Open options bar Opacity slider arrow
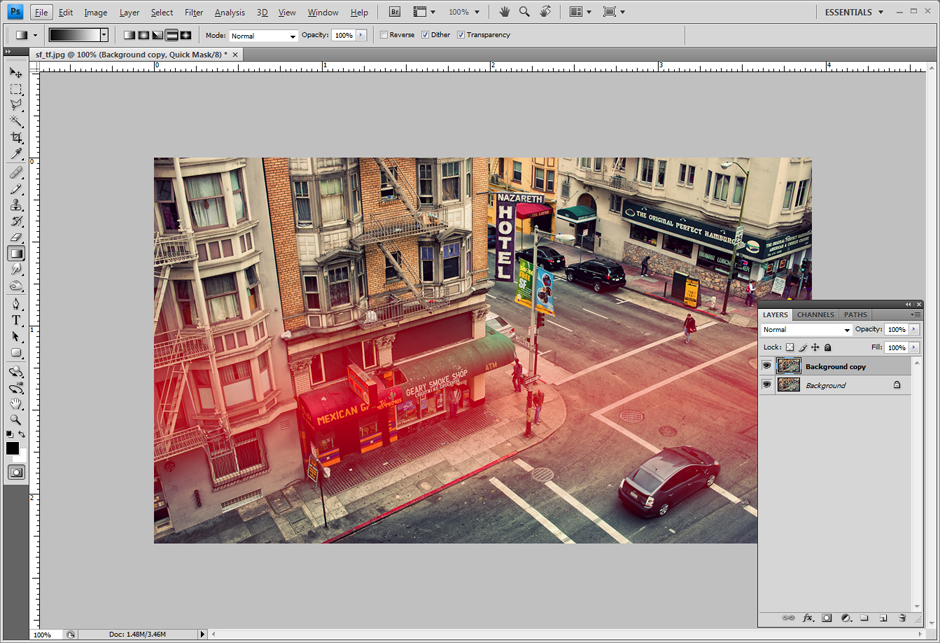The height and width of the screenshot is (643, 940). tap(361, 35)
